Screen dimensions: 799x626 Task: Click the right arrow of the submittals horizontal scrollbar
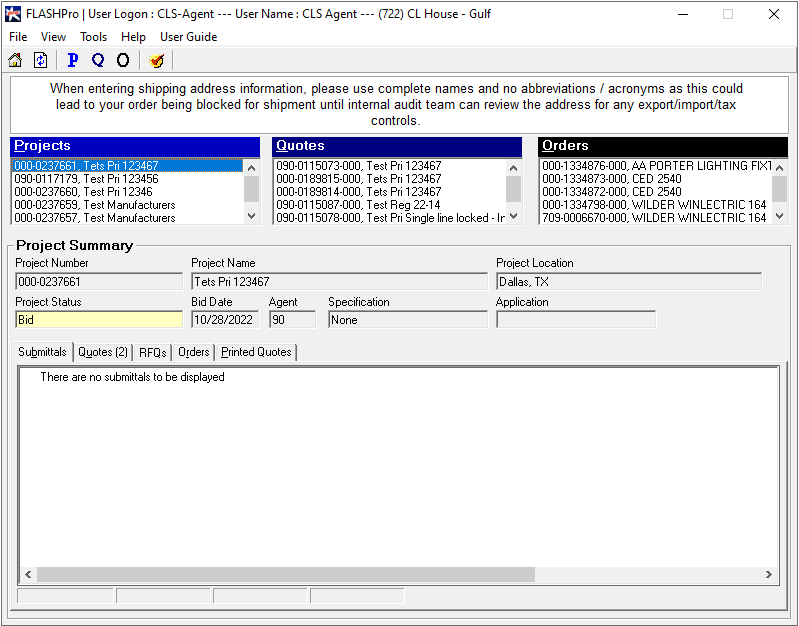coord(769,575)
